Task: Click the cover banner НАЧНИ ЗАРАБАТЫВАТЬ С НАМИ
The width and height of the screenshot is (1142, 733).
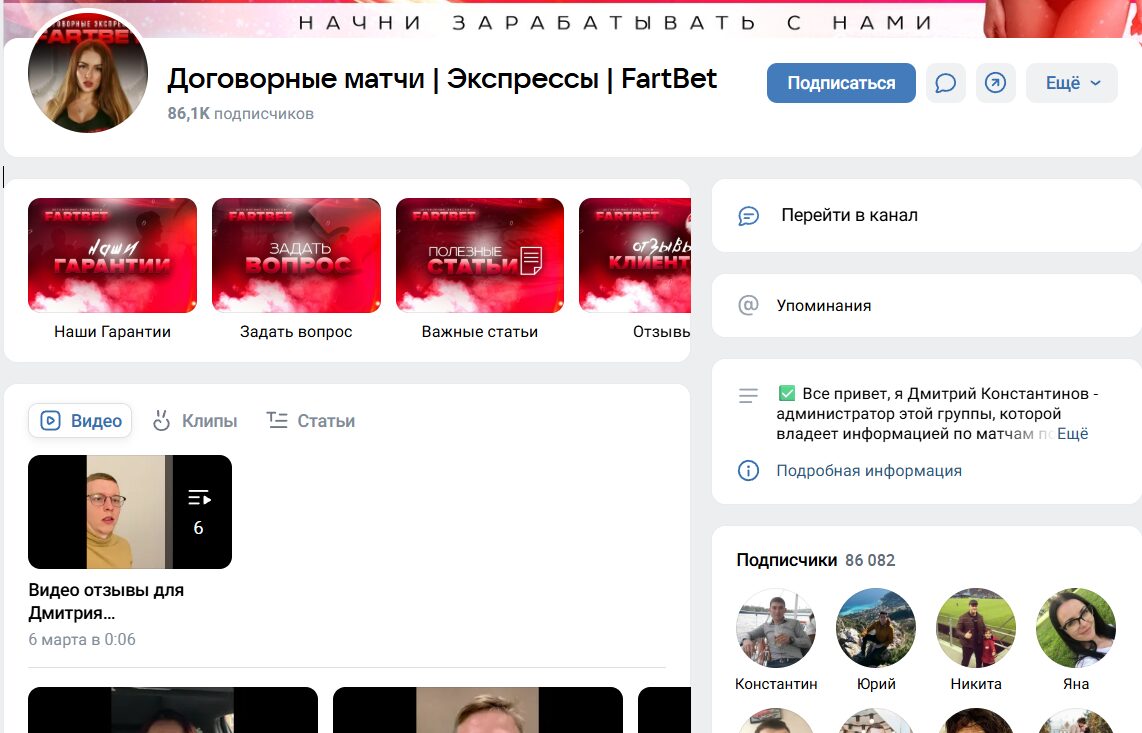Action: pyautogui.click(x=615, y=23)
